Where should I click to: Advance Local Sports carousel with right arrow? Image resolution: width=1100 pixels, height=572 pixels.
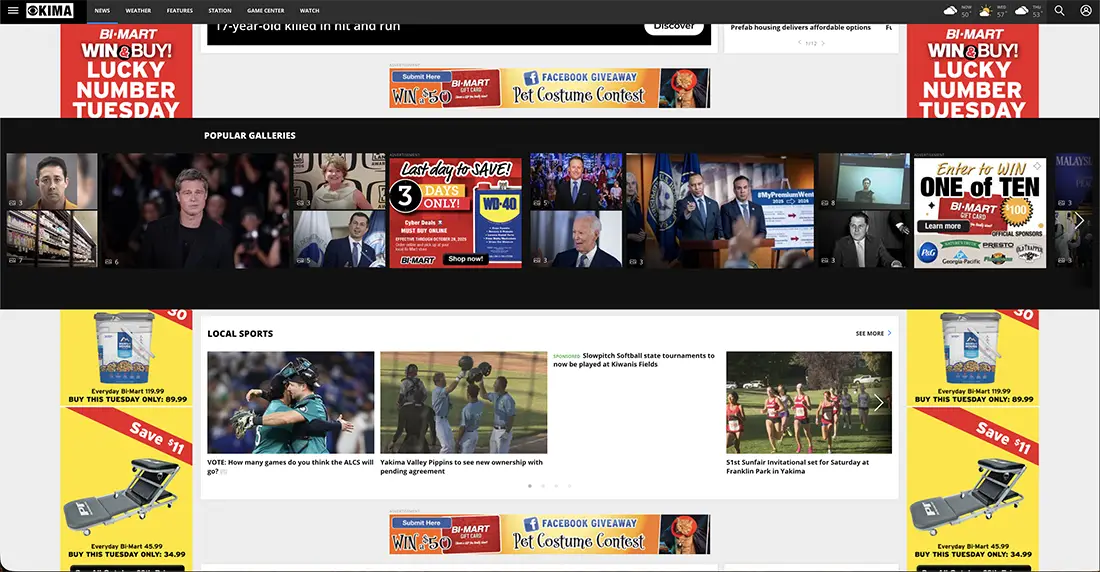878,402
